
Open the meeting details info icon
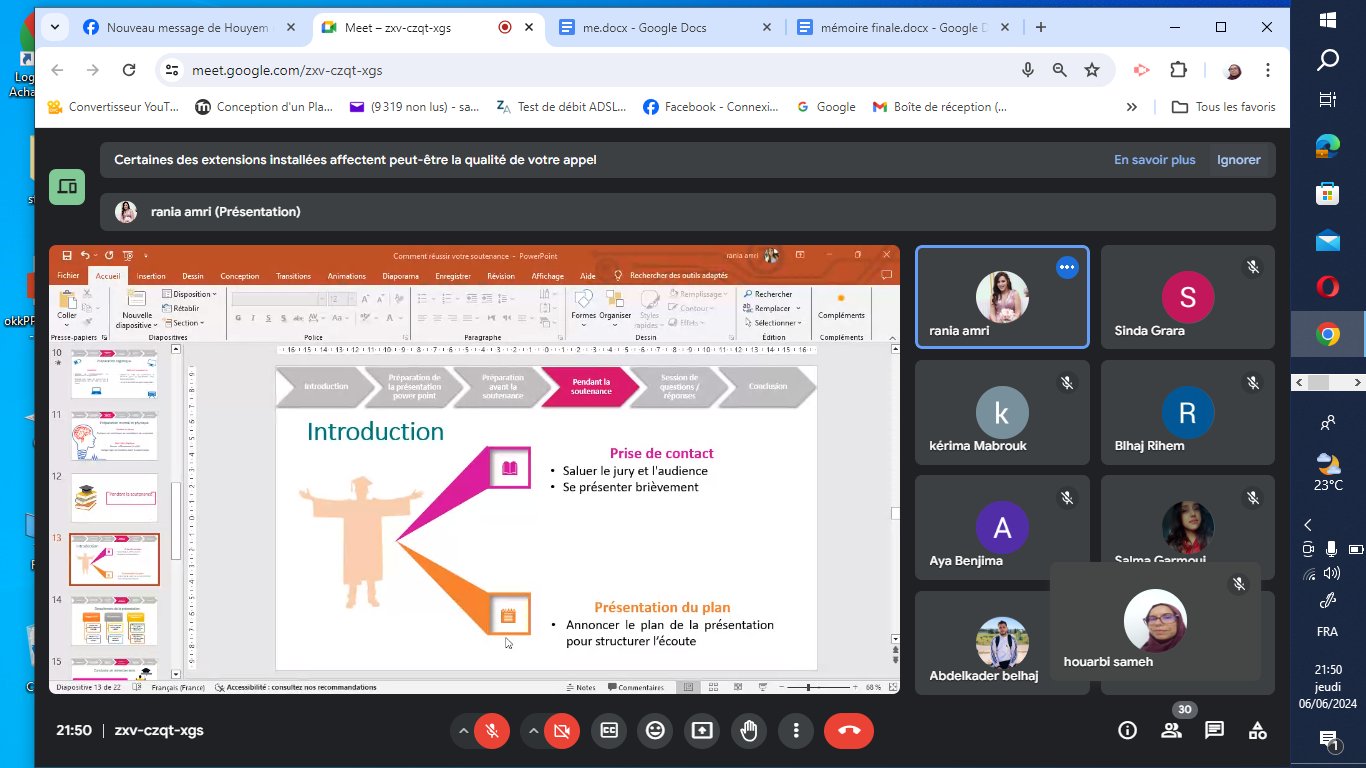click(x=1127, y=730)
